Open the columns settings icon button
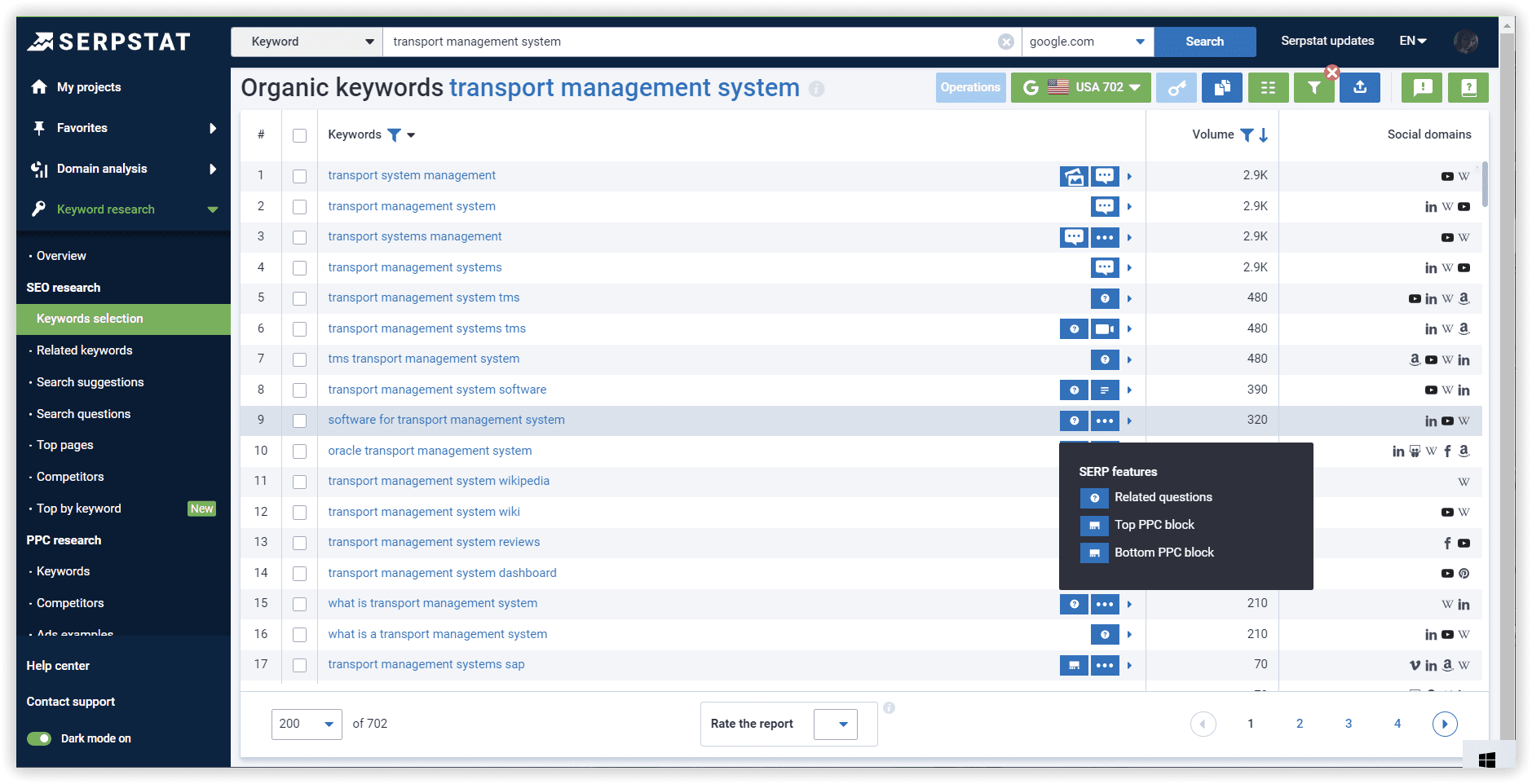1532x784 pixels. coord(1268,88)
